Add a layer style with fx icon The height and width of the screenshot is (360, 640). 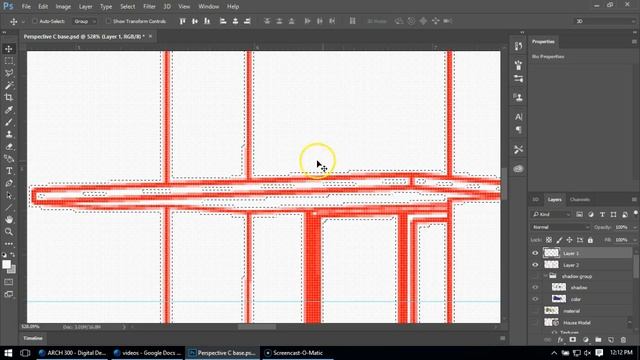coord(560,340)
